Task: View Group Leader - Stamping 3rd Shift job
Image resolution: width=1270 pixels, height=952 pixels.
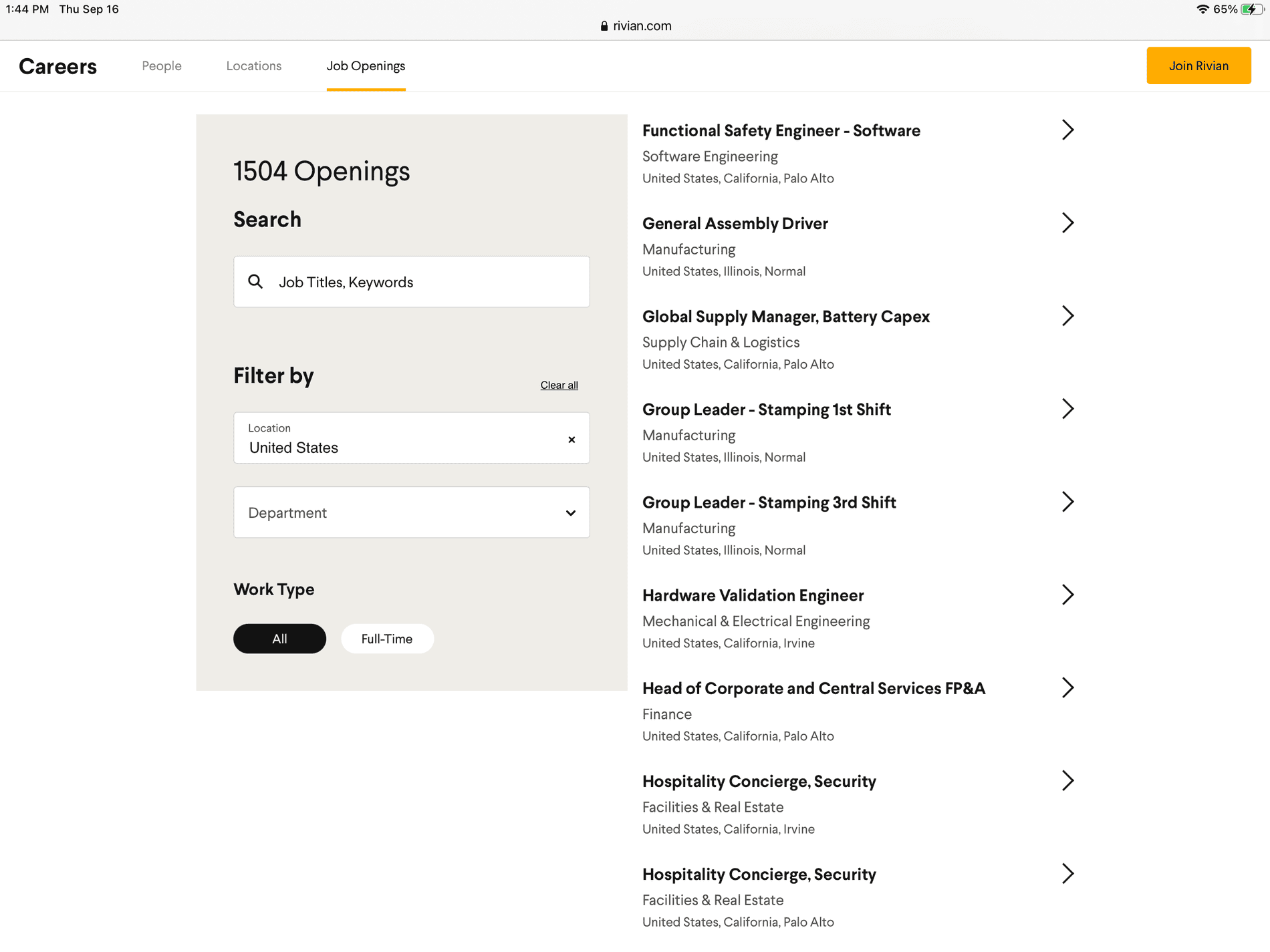Action: 769,502
